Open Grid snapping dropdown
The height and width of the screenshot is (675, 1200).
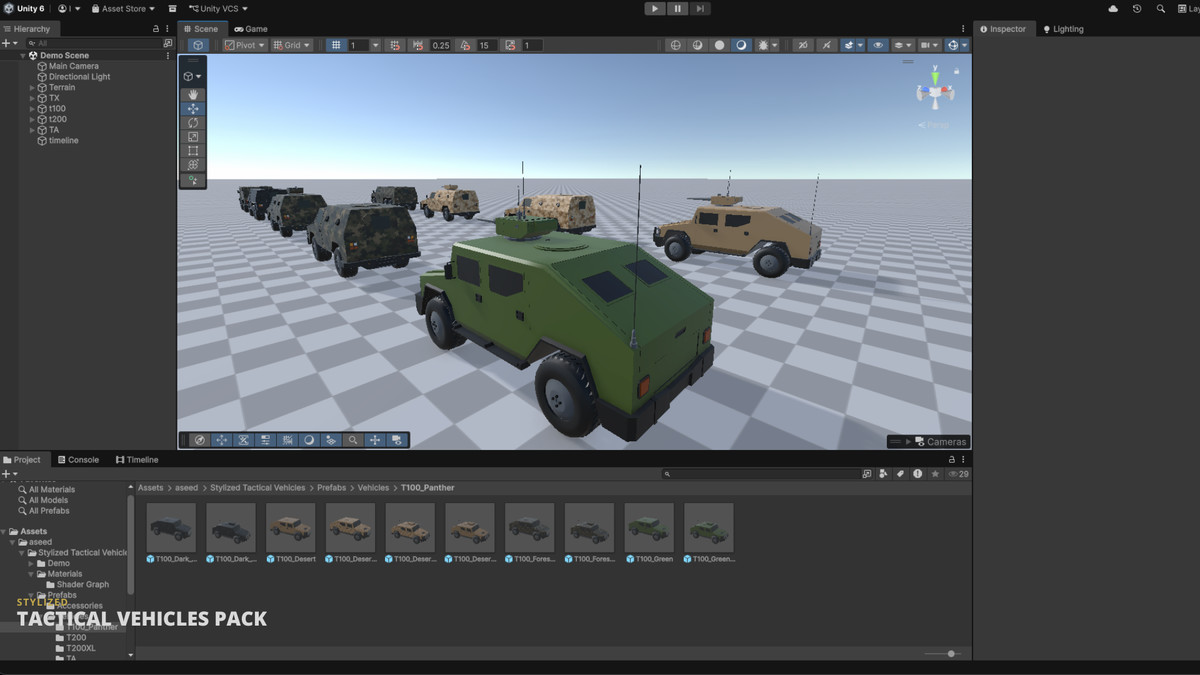click(292, 45)
